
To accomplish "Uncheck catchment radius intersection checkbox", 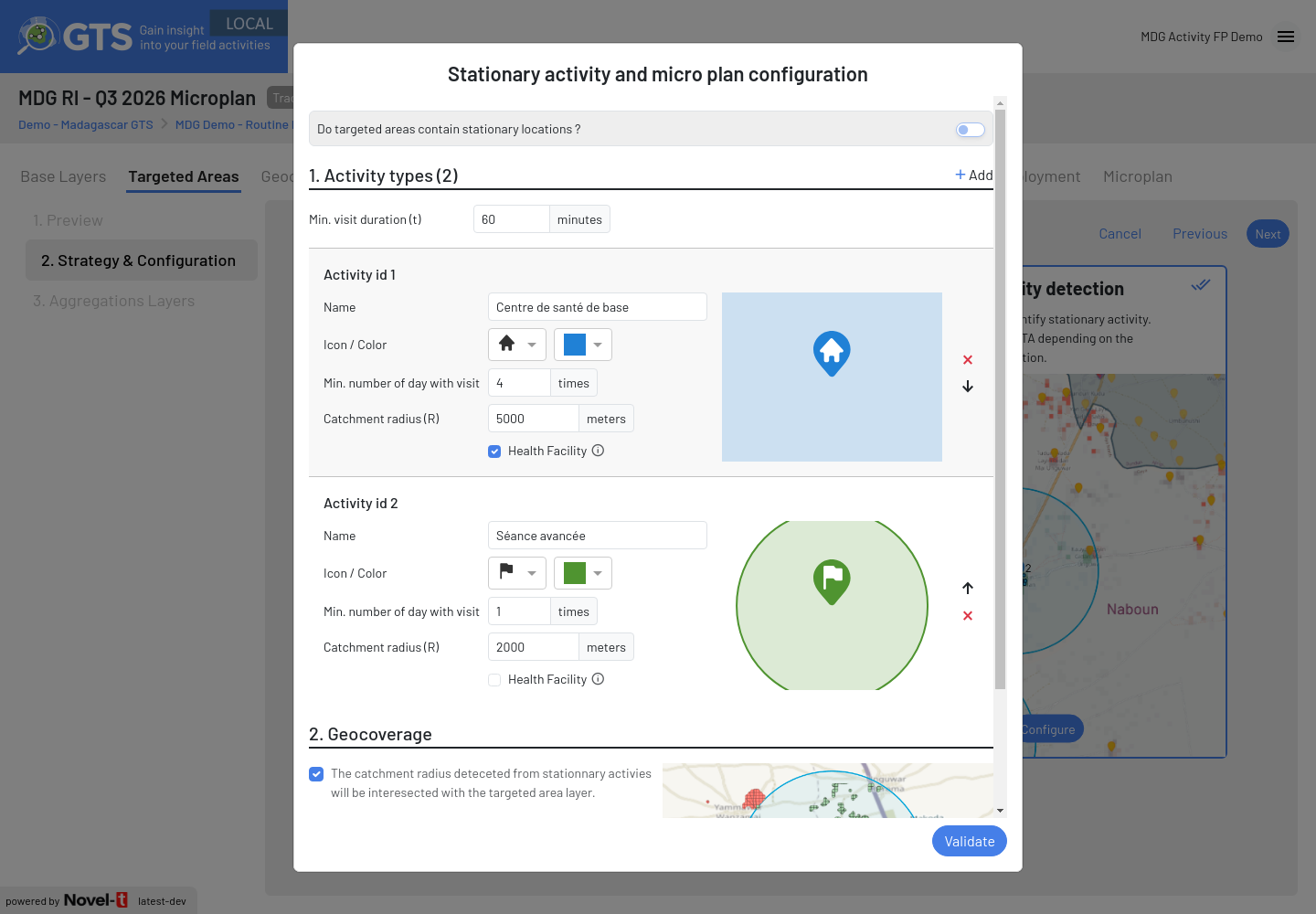I will pos(316,774).
